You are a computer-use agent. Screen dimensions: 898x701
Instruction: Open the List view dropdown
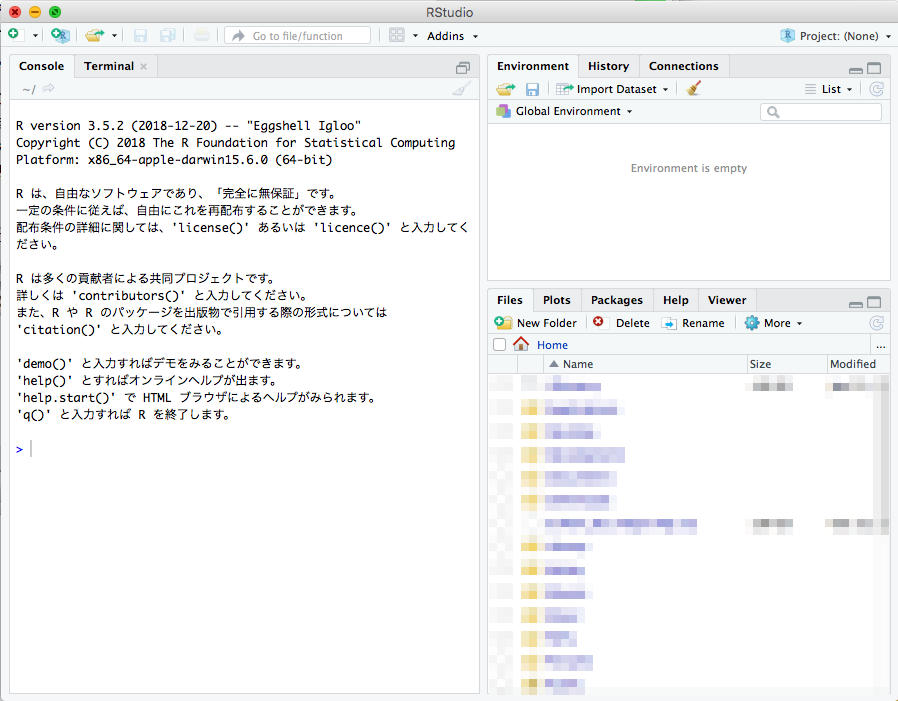click(829, 89)
